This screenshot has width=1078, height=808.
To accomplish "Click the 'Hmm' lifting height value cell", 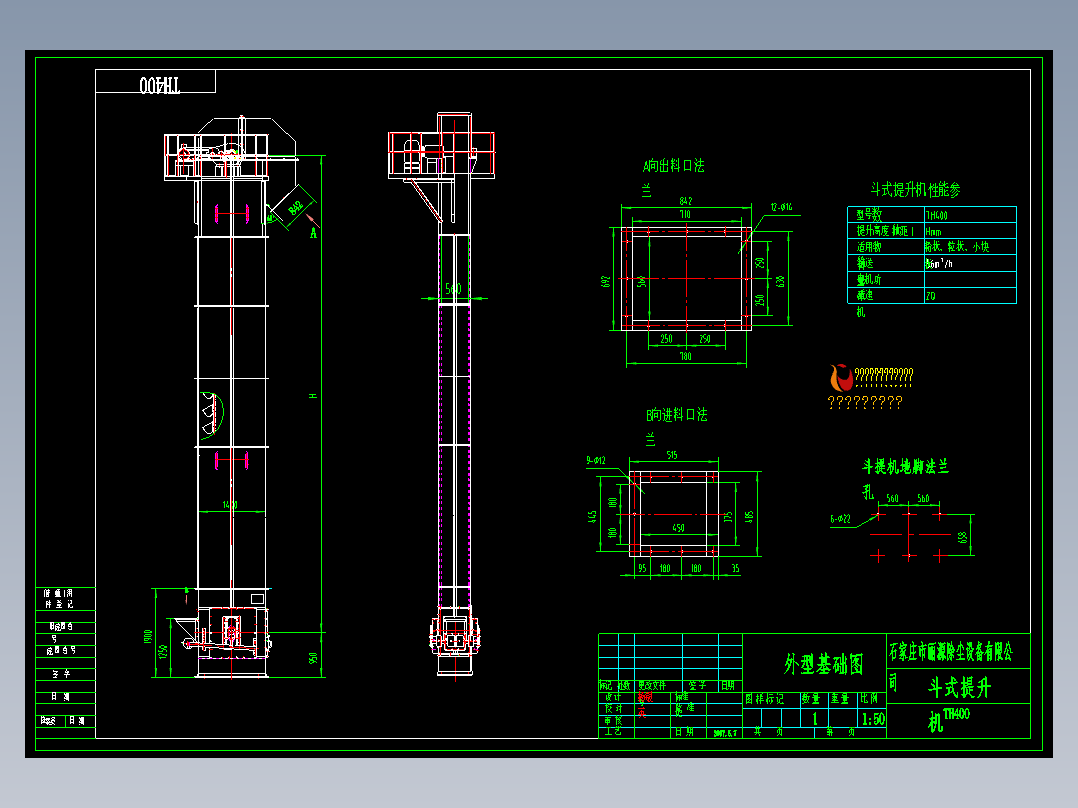I will 933,232.
